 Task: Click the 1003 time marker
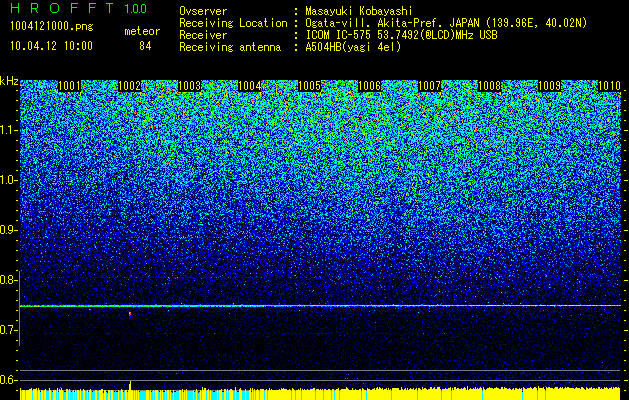189,86
